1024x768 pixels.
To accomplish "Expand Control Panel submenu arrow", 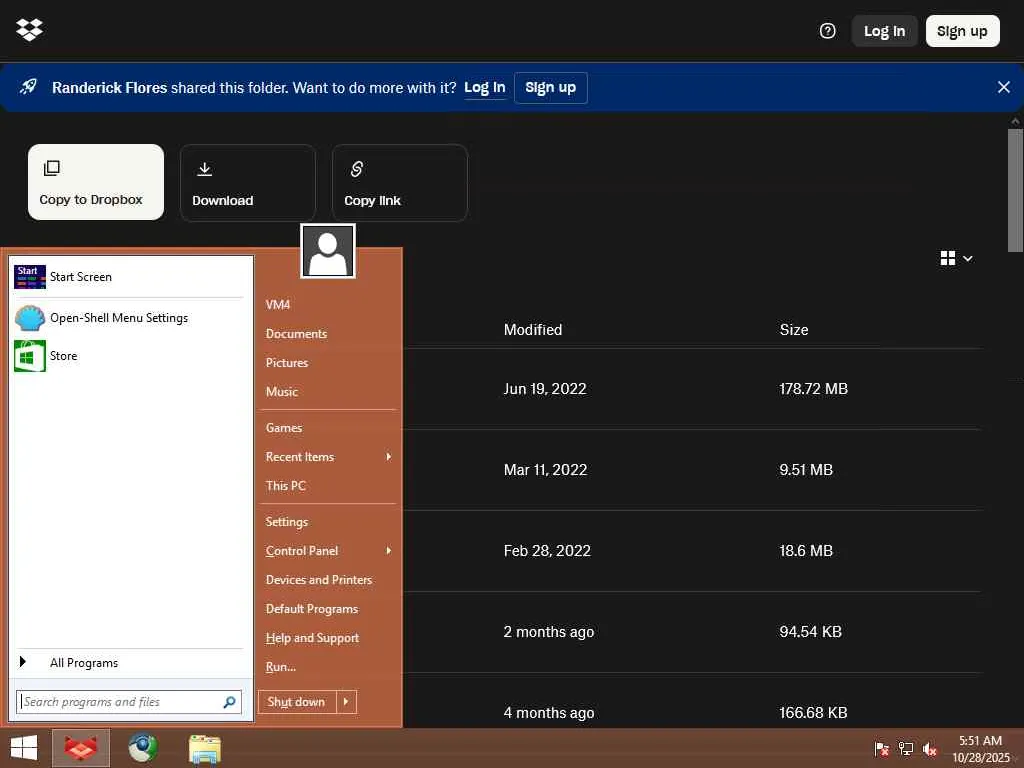I will point(389,551).
